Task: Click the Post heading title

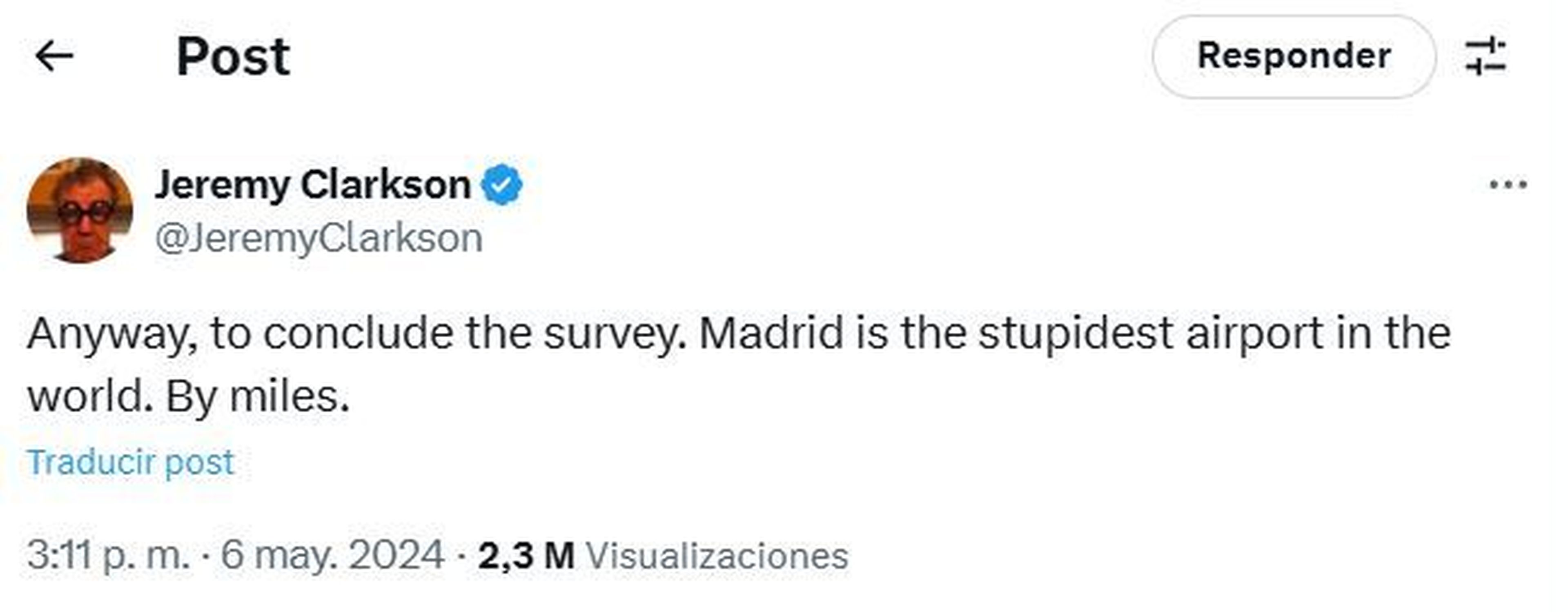Action: [x=233, y=57]
